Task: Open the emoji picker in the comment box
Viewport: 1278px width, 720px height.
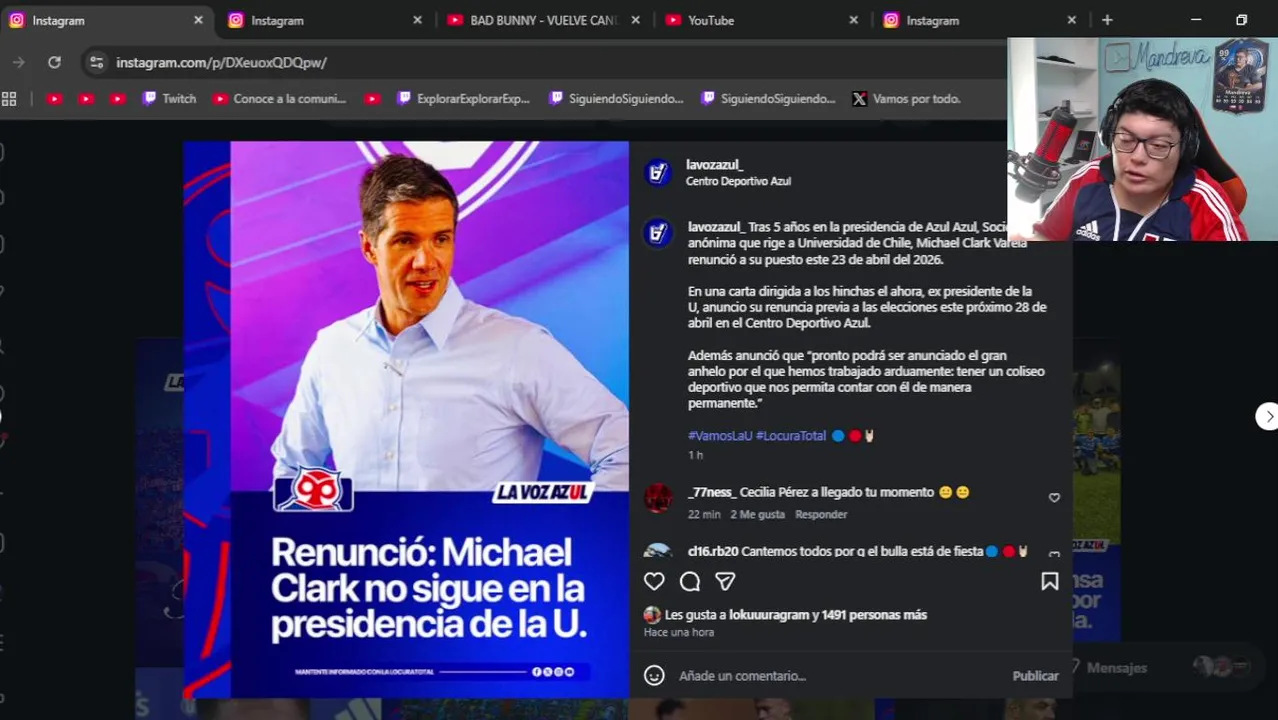Action: (654, 676)
